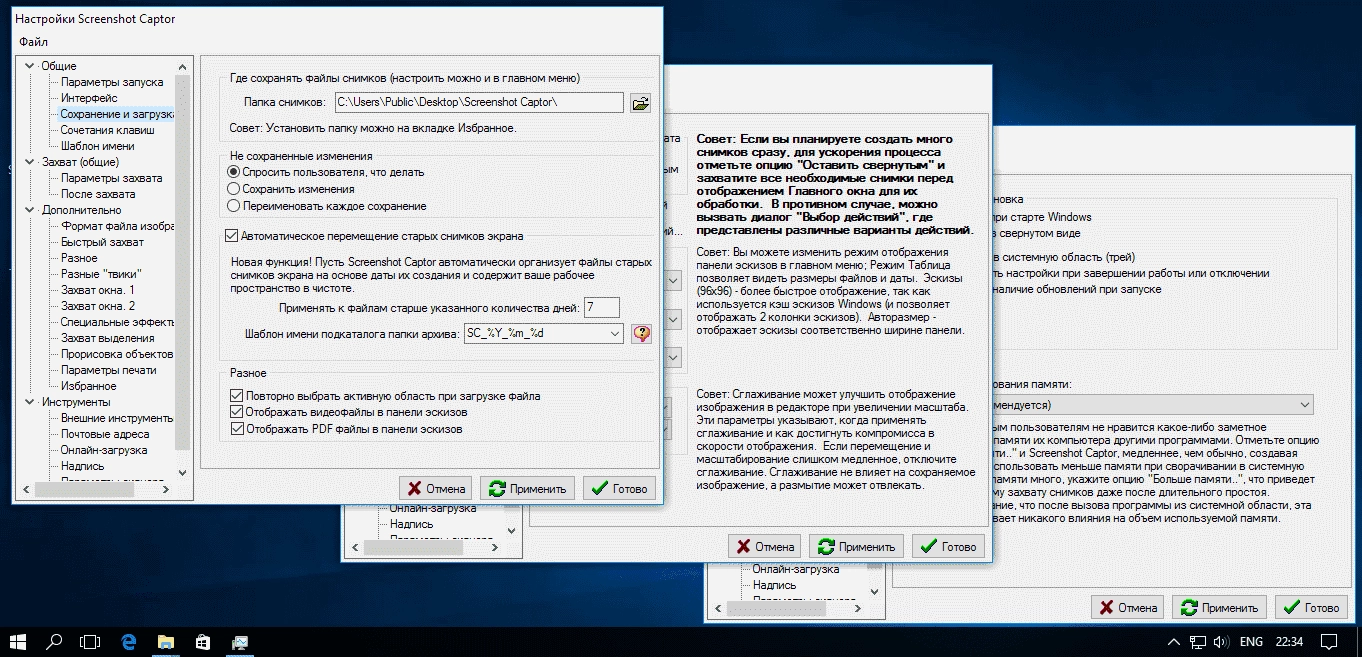Click Применить in the rearmost window
This screenshot has height=657, width=1362.
(1220, 608)
